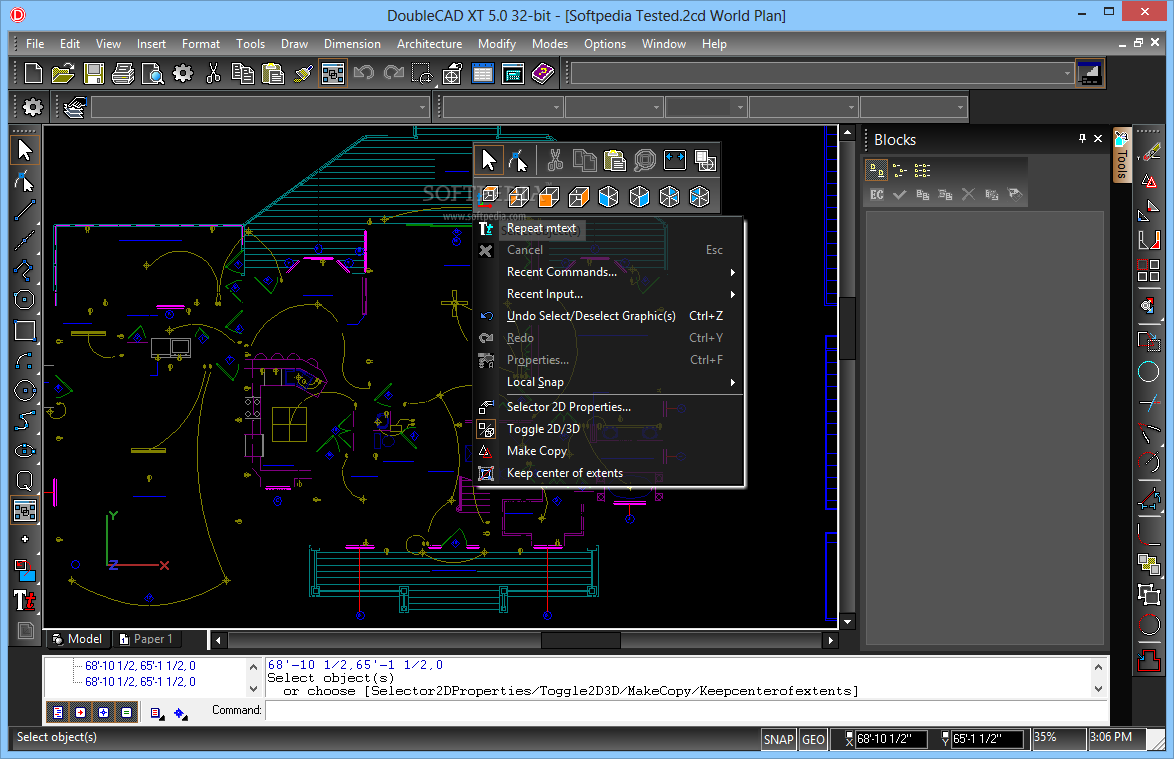This screenshot has height=759, width=1174.
Task: Click the Print Preview magnifier icon
Action: 153,73
